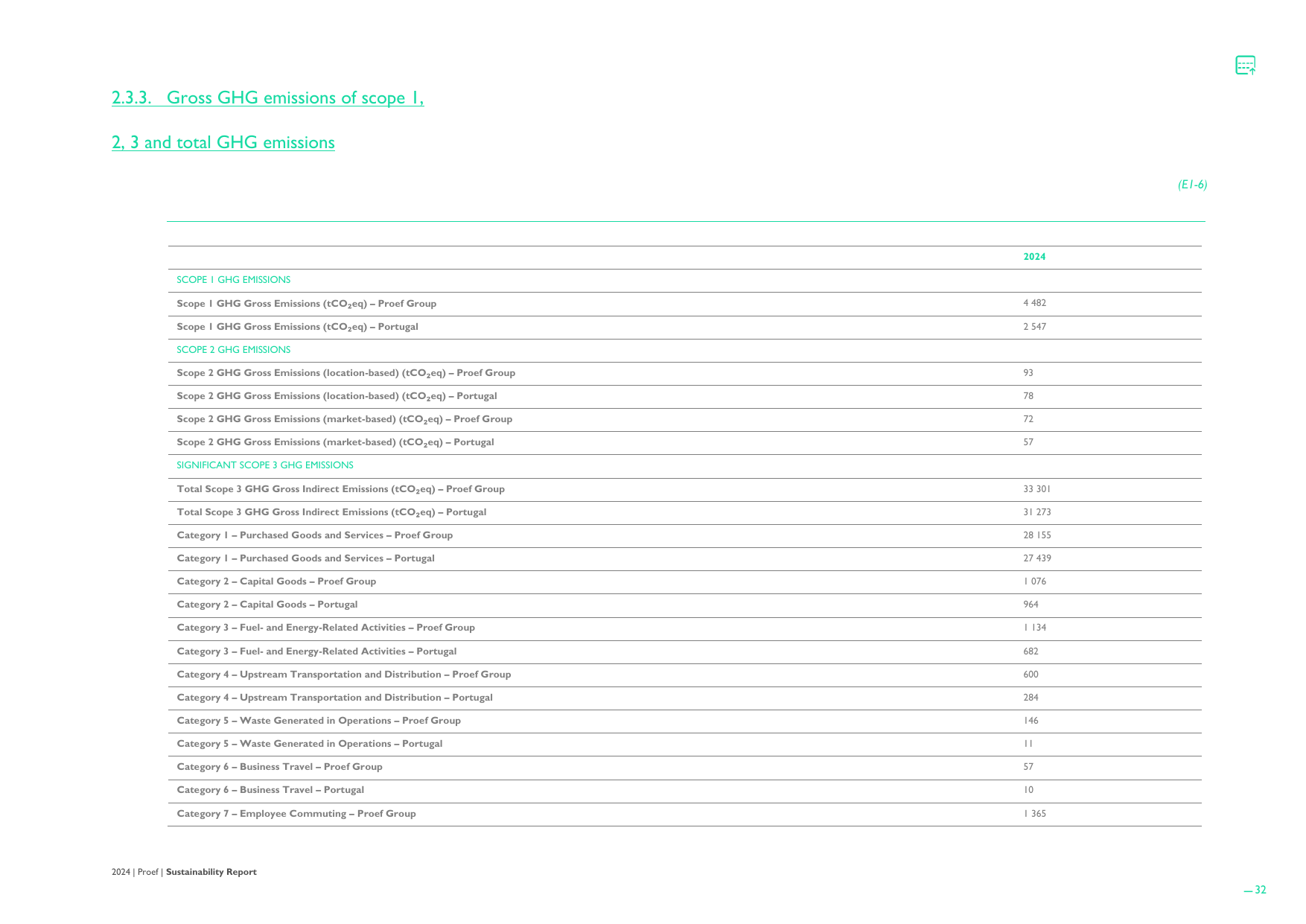The image size is (1306, 924).
Task: Select 'SIGNIFICANT SCOPE 3 GHG EMISSIONS' section heading
Action: coord(265,465)
